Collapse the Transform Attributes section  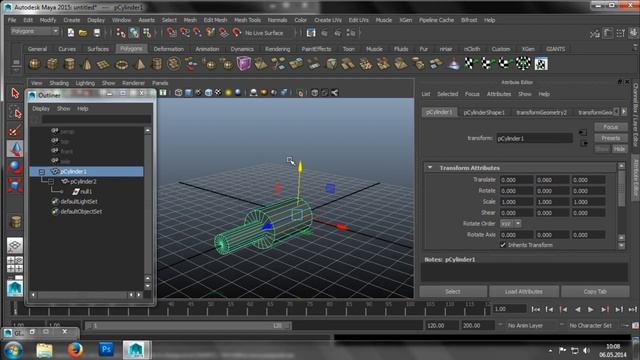click(x=430, y=167)
